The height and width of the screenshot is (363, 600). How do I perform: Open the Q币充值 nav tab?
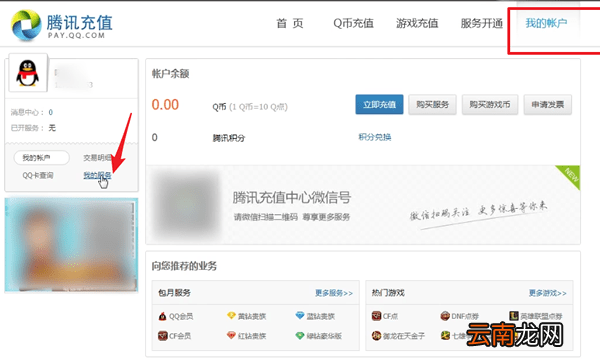[353, 23]
